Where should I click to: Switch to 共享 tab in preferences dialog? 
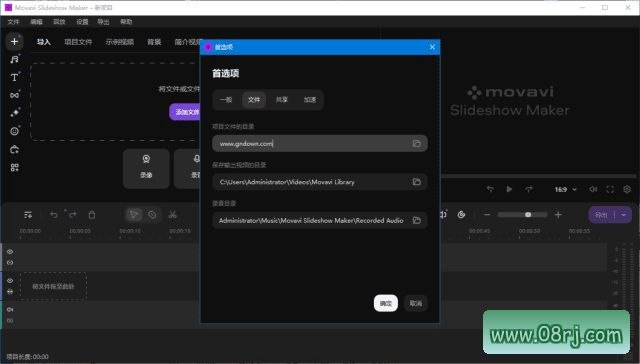coord(282,100)
